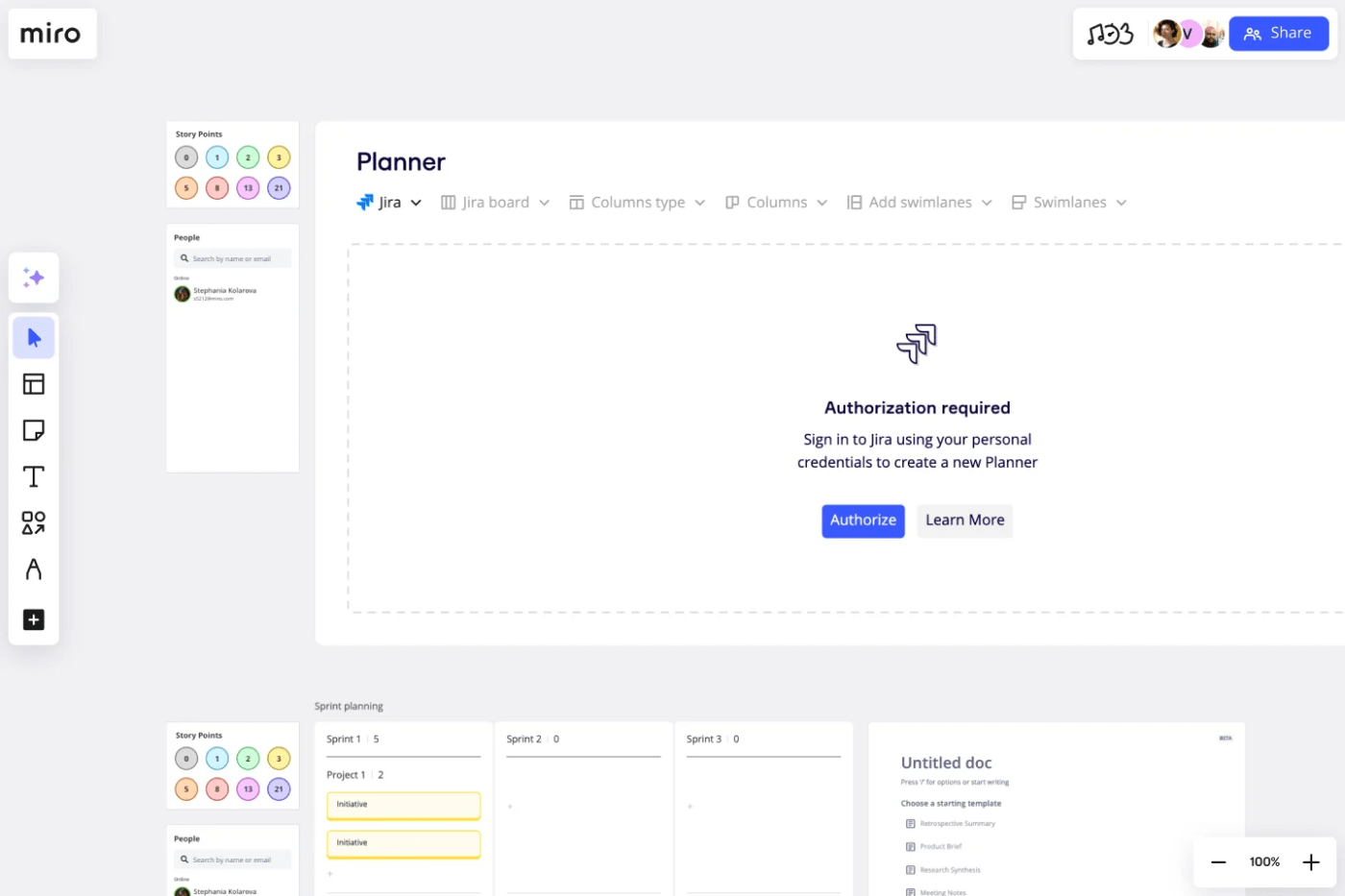Select the pink 13 story point in top panel

(x=248, y=188)
